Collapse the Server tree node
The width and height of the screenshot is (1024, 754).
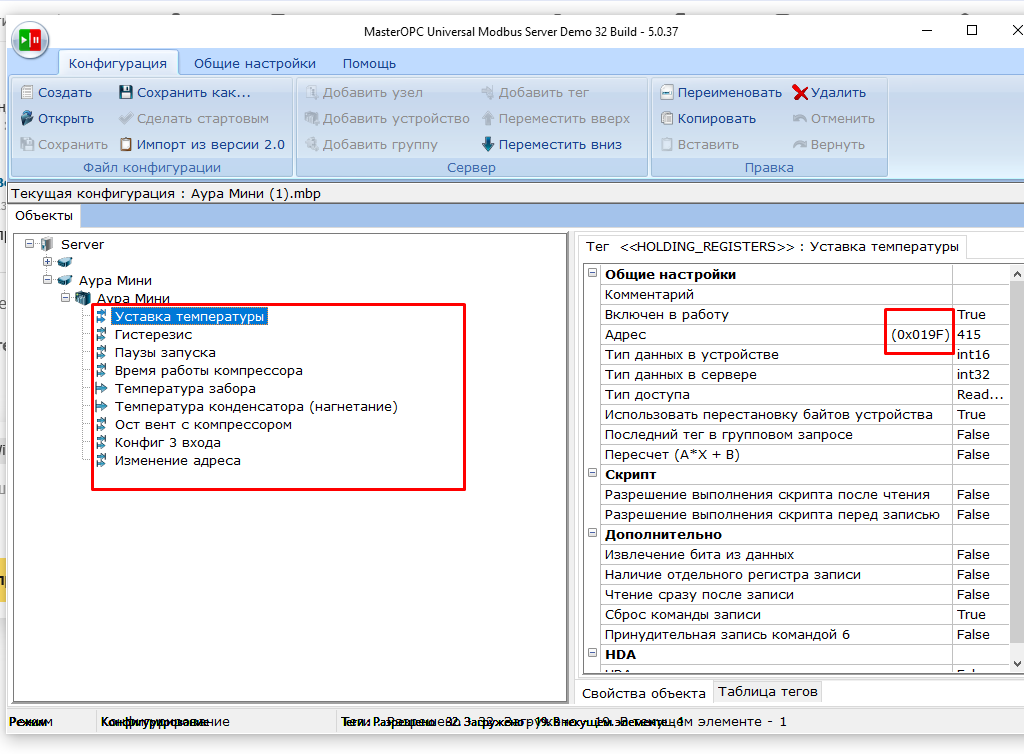coord(29,244)
